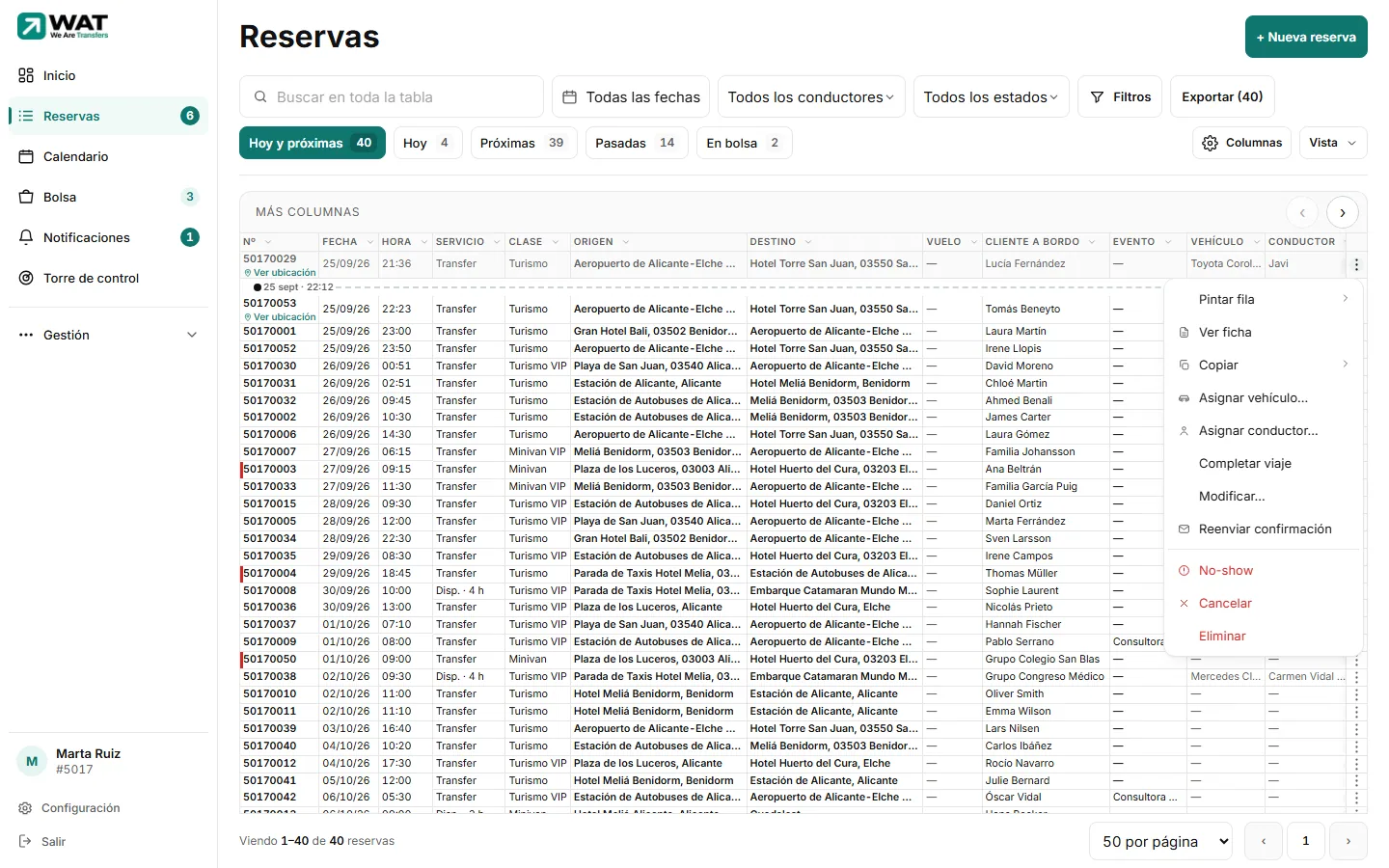The height and width of the screenshot is (868, 1389).
Task: Open the Filtros panel
Action: click(x=1120, y=96)
